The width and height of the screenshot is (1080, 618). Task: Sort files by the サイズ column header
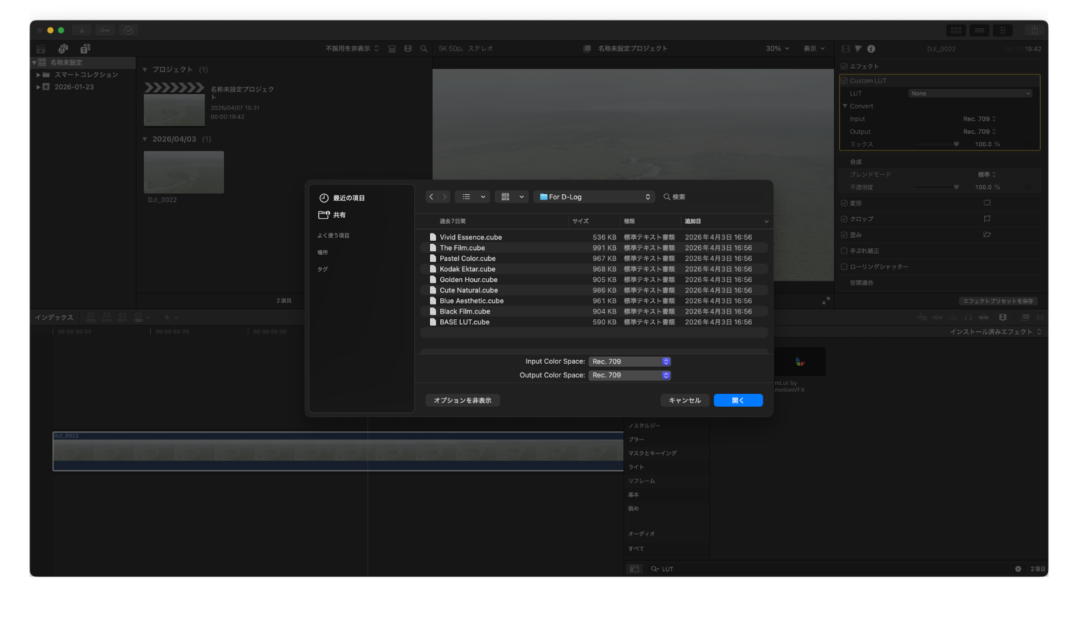(x=581, y=221)
